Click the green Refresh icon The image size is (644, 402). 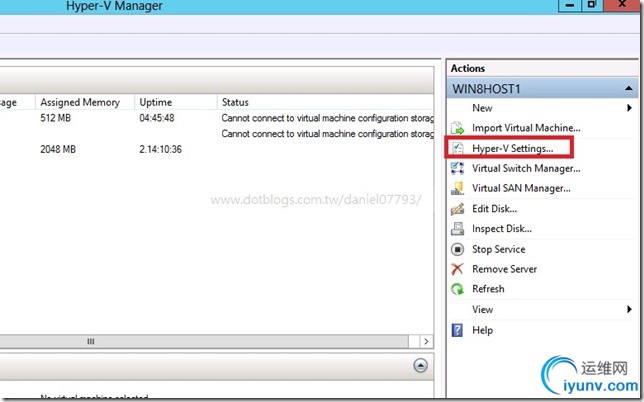[458, 289]
